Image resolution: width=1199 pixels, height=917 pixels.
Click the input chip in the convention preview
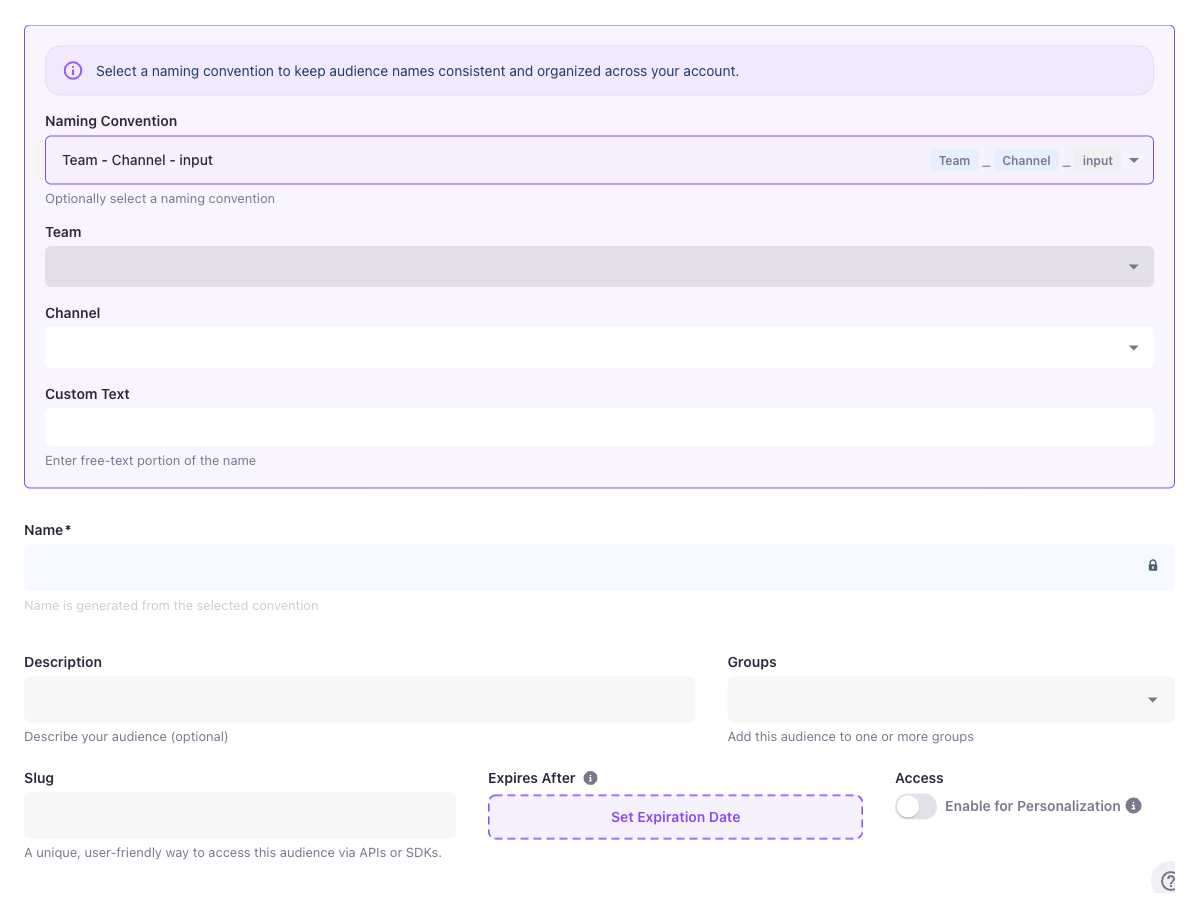[x=1097, y=160]
